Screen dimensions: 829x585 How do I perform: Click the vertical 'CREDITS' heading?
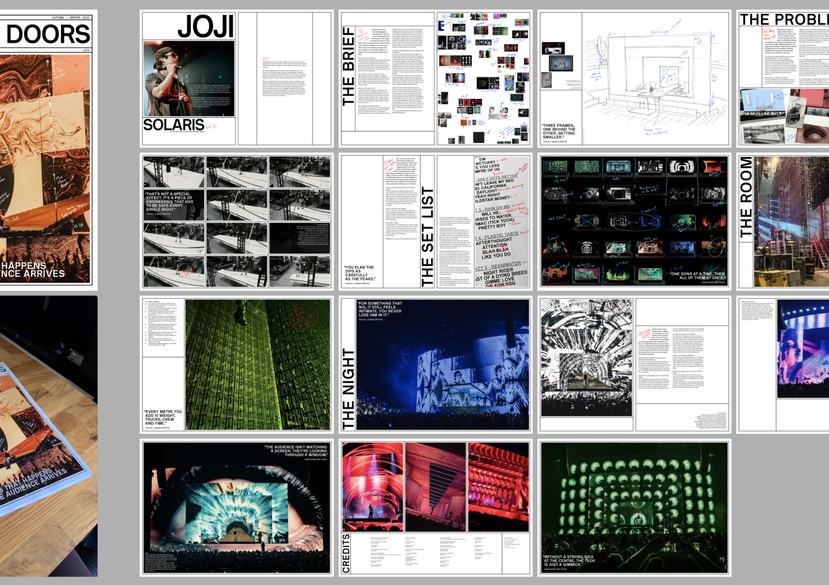(x=347, y=553)
